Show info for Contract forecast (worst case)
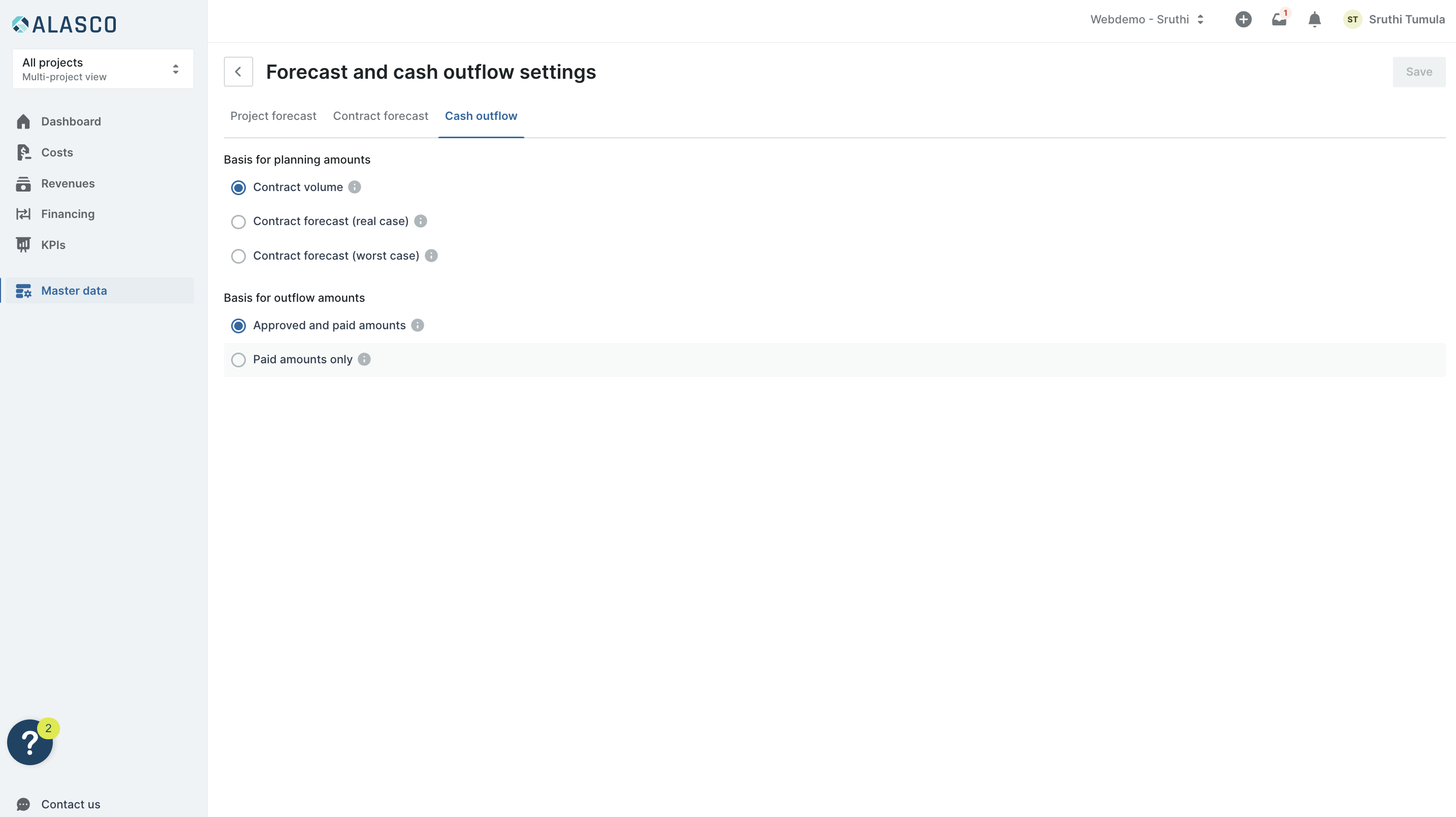Screen dimensions: 1456x817 point(431,256)
